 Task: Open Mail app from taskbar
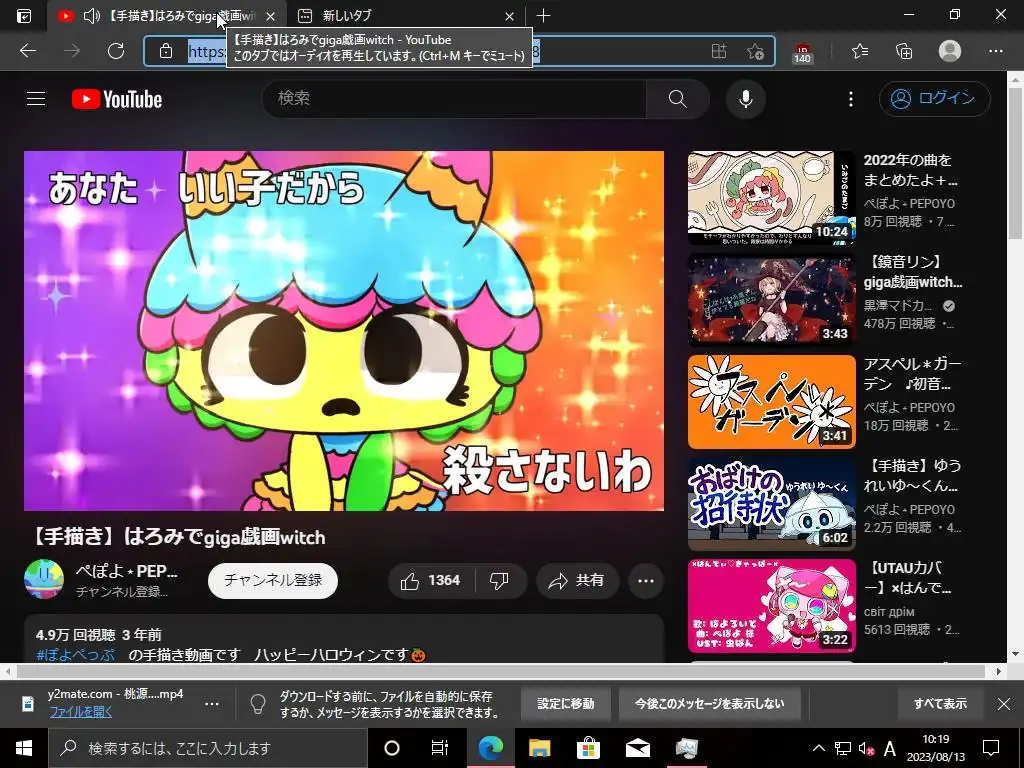(x=637, y=748)
